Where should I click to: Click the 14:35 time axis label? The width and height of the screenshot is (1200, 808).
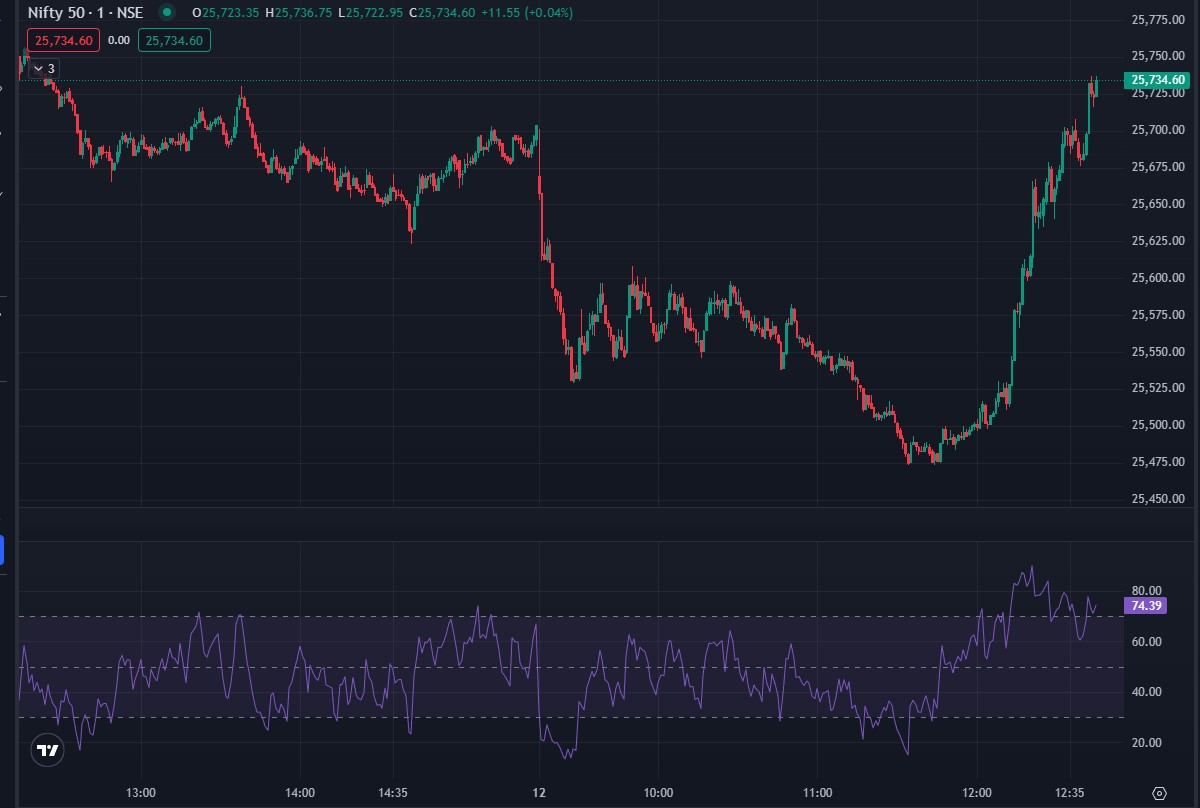tap(393, 793)
